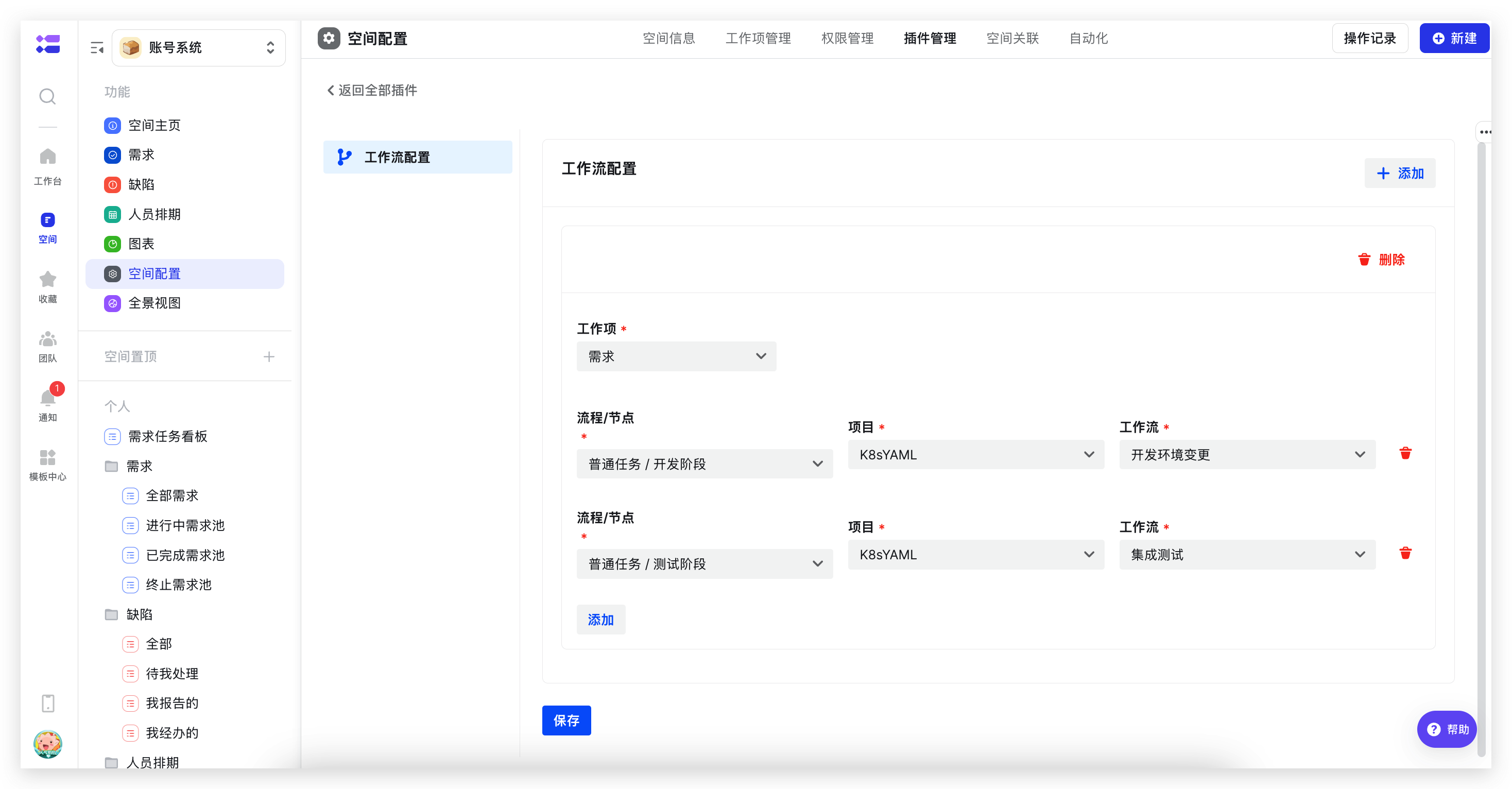The height and width of the screenshot is (789, 1512).
Task: Click plus icon next to 空间置顶
Action: point(269,356)
